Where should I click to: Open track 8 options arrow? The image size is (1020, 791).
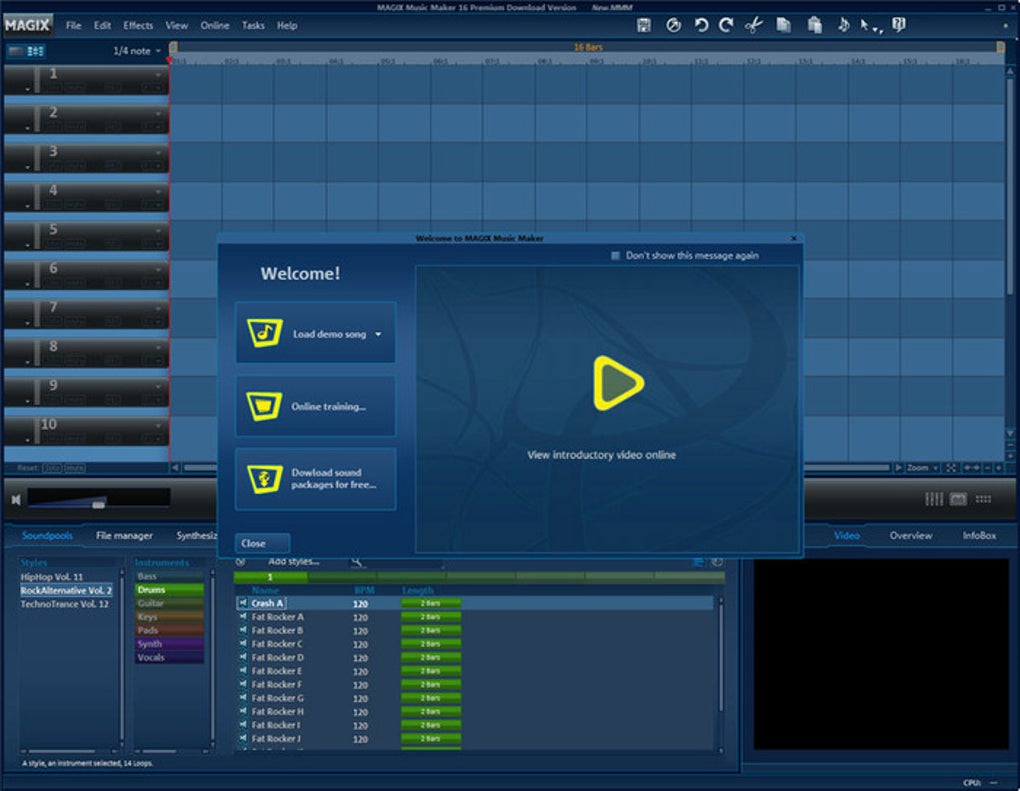point(158,347)
